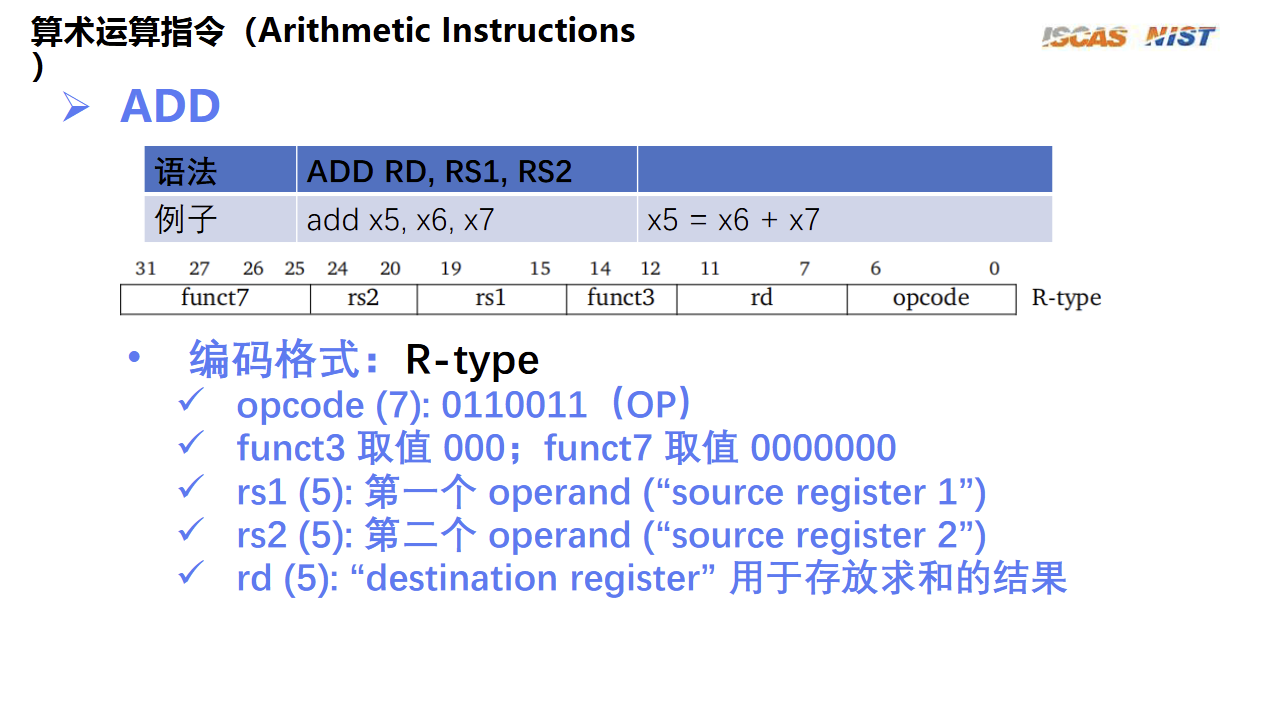Select the "编码格式：R-type" bullet line

(x=364, y=359)
